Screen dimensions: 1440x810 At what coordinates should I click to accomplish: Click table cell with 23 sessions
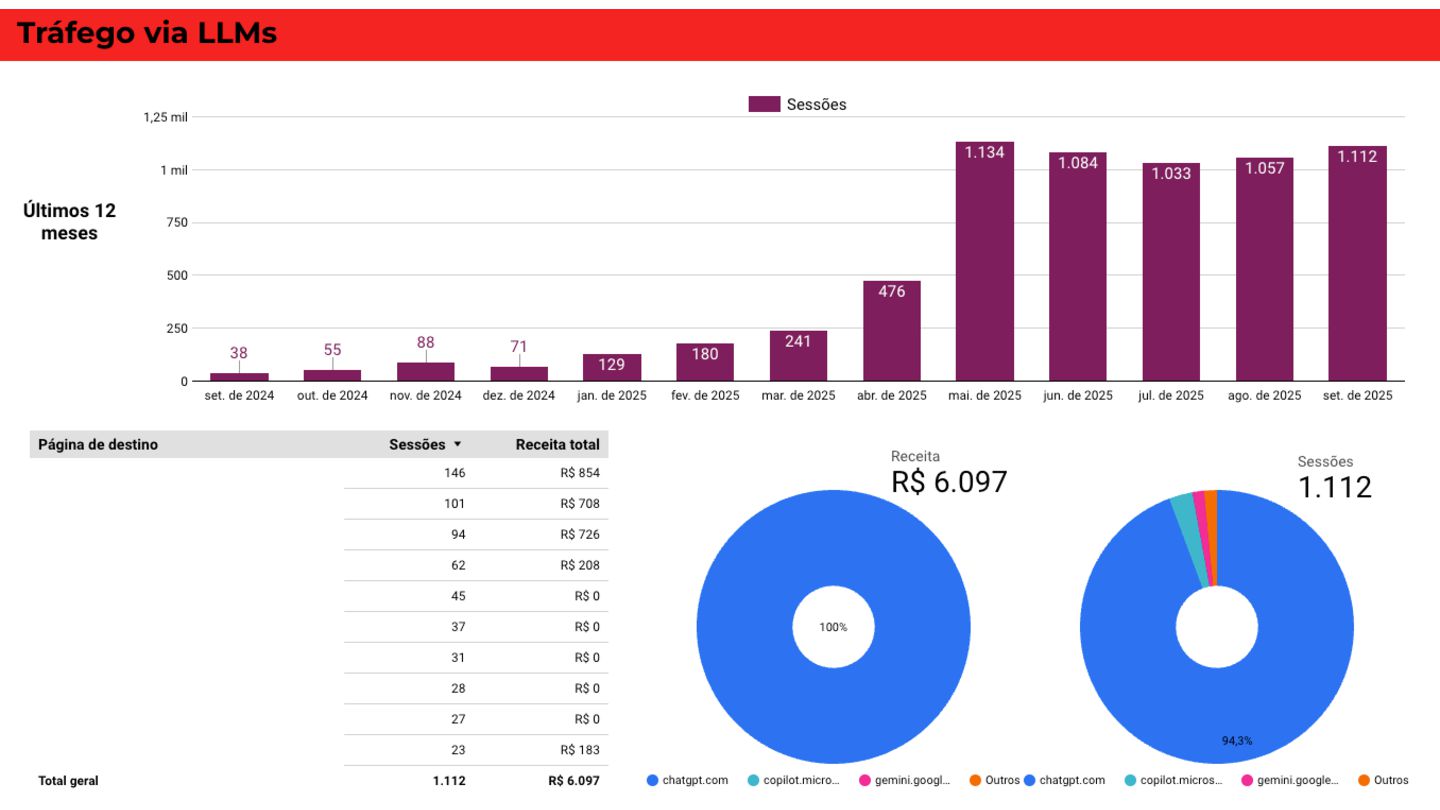pos(458,750)
